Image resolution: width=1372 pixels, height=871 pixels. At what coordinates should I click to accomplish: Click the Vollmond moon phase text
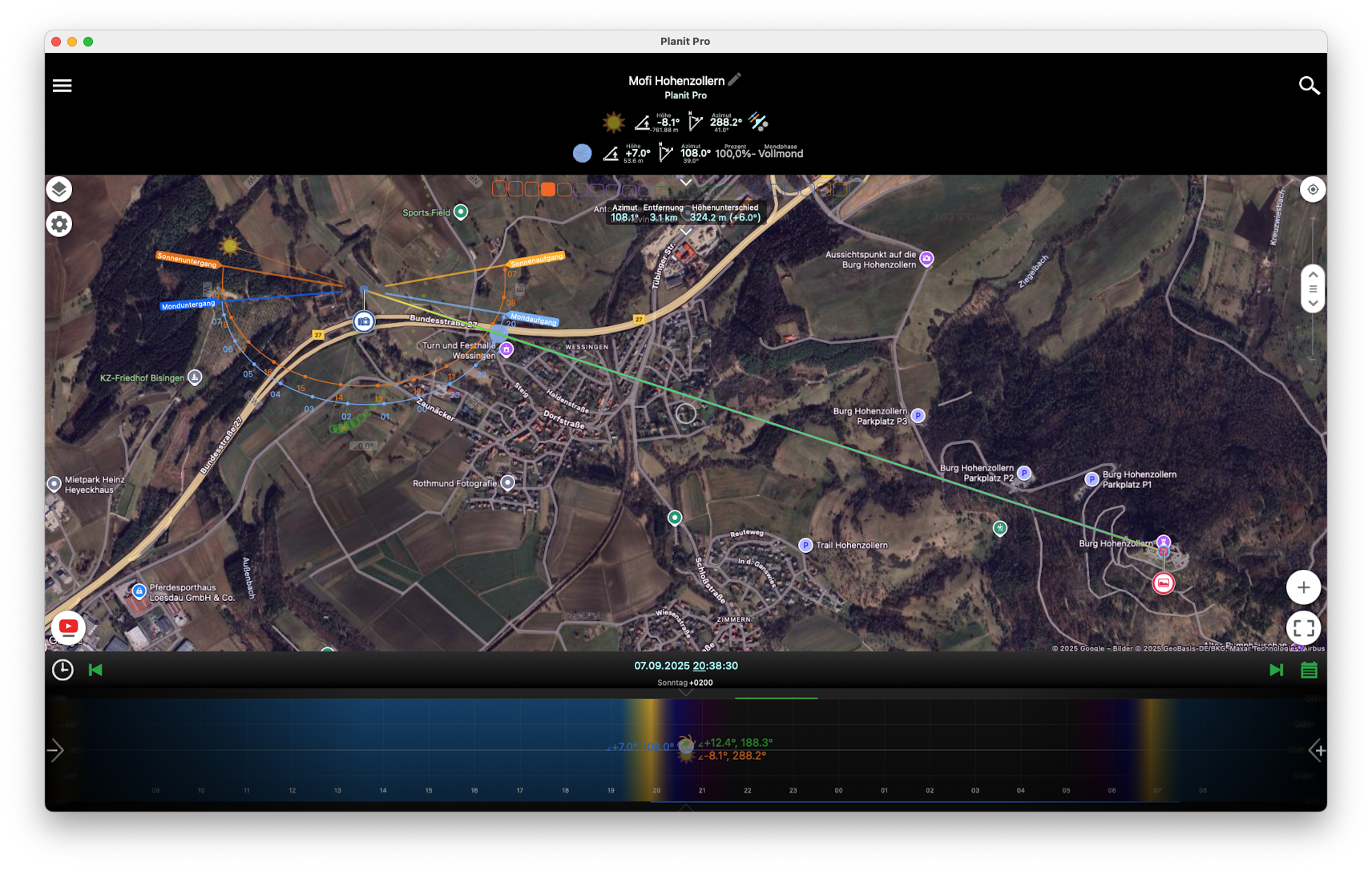[781, 154]
